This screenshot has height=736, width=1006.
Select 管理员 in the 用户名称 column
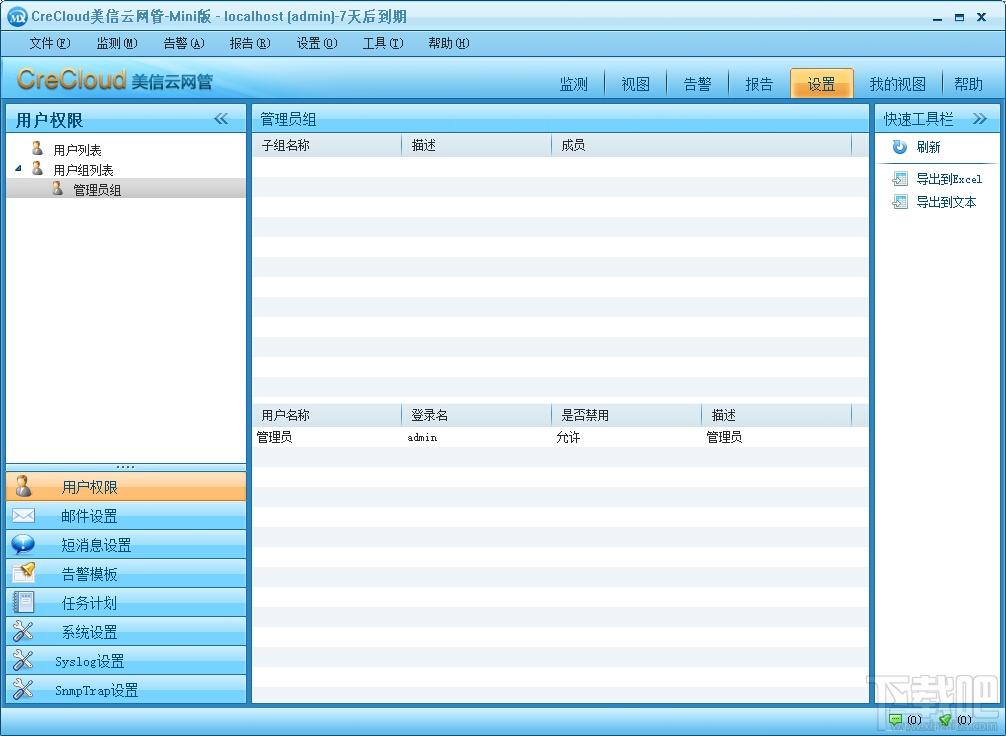coord(275,437)
